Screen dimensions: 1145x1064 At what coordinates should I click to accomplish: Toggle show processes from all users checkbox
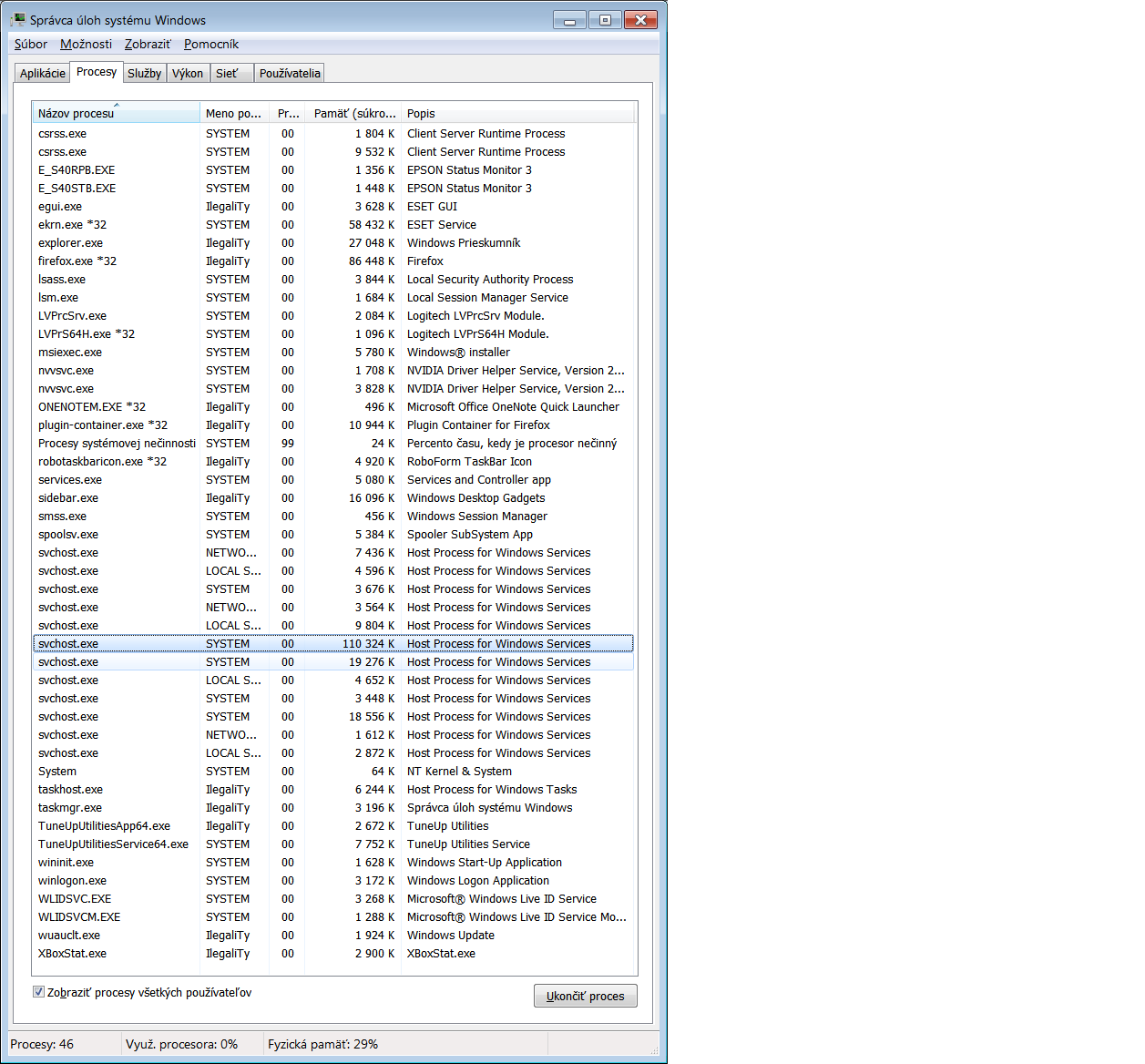(38, 992)
